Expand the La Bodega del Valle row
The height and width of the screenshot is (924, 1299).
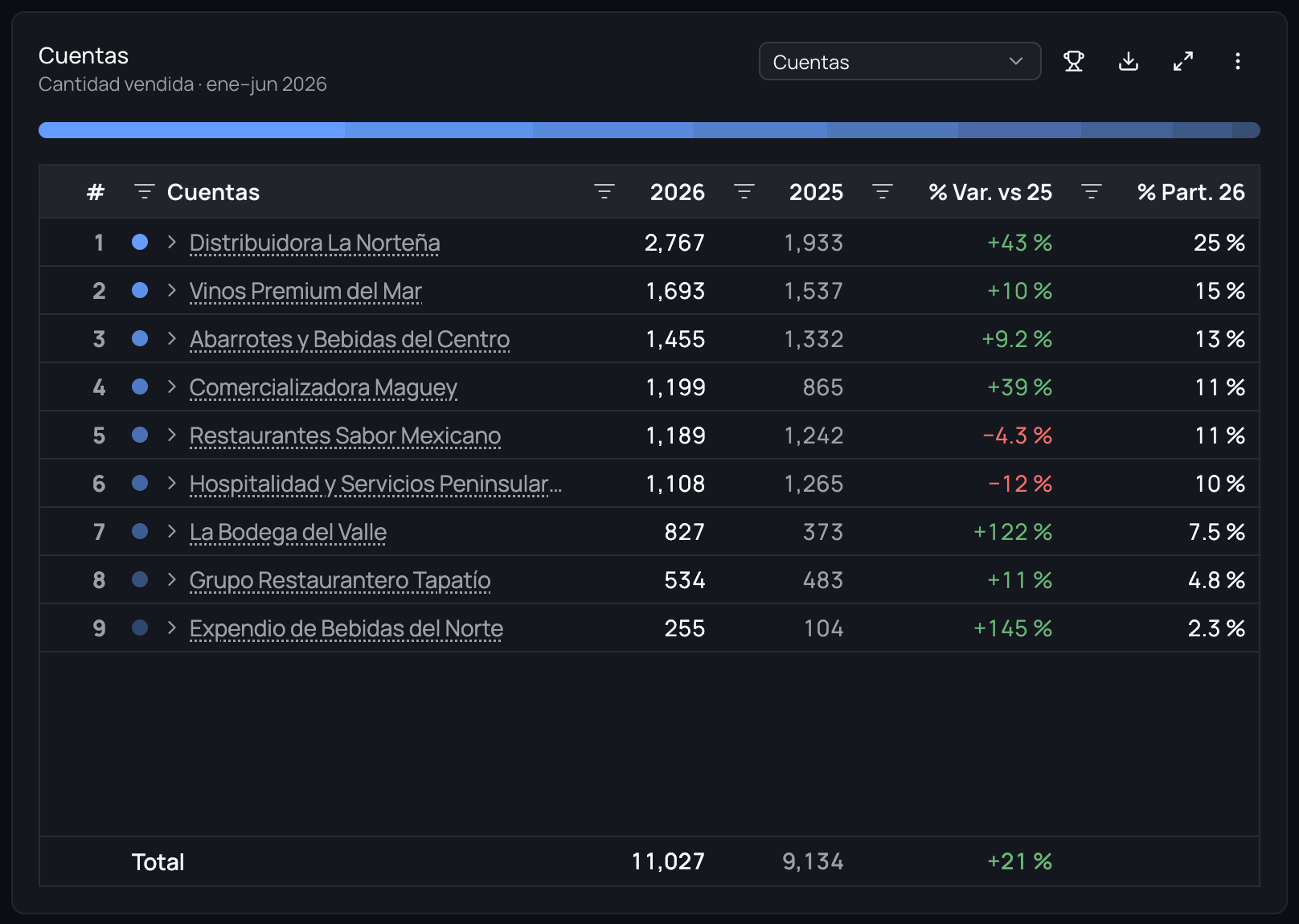click(171, 531)
